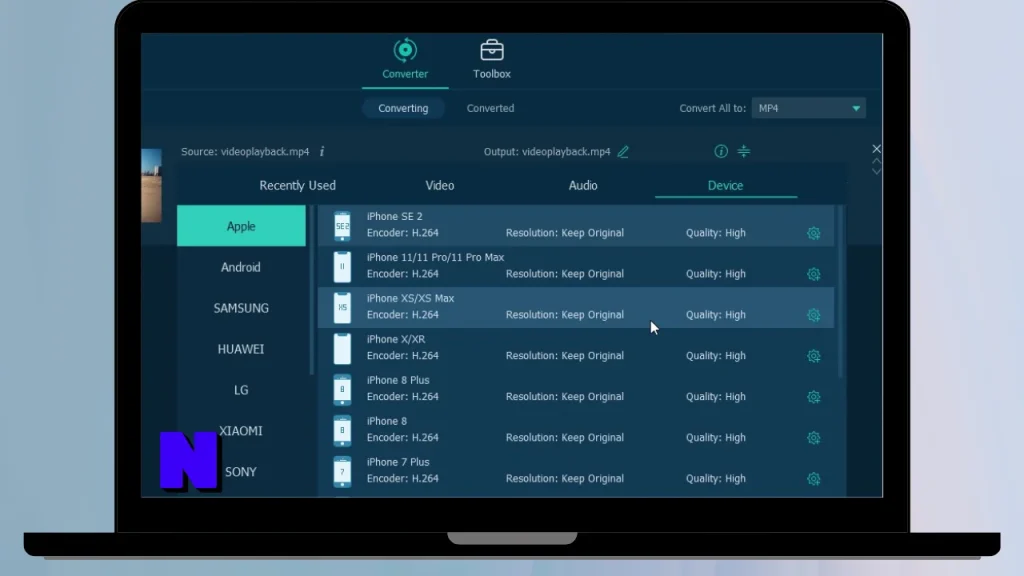Choose the iPhone 11/11 Pro/11 Pro Max preset

[435, 257]
